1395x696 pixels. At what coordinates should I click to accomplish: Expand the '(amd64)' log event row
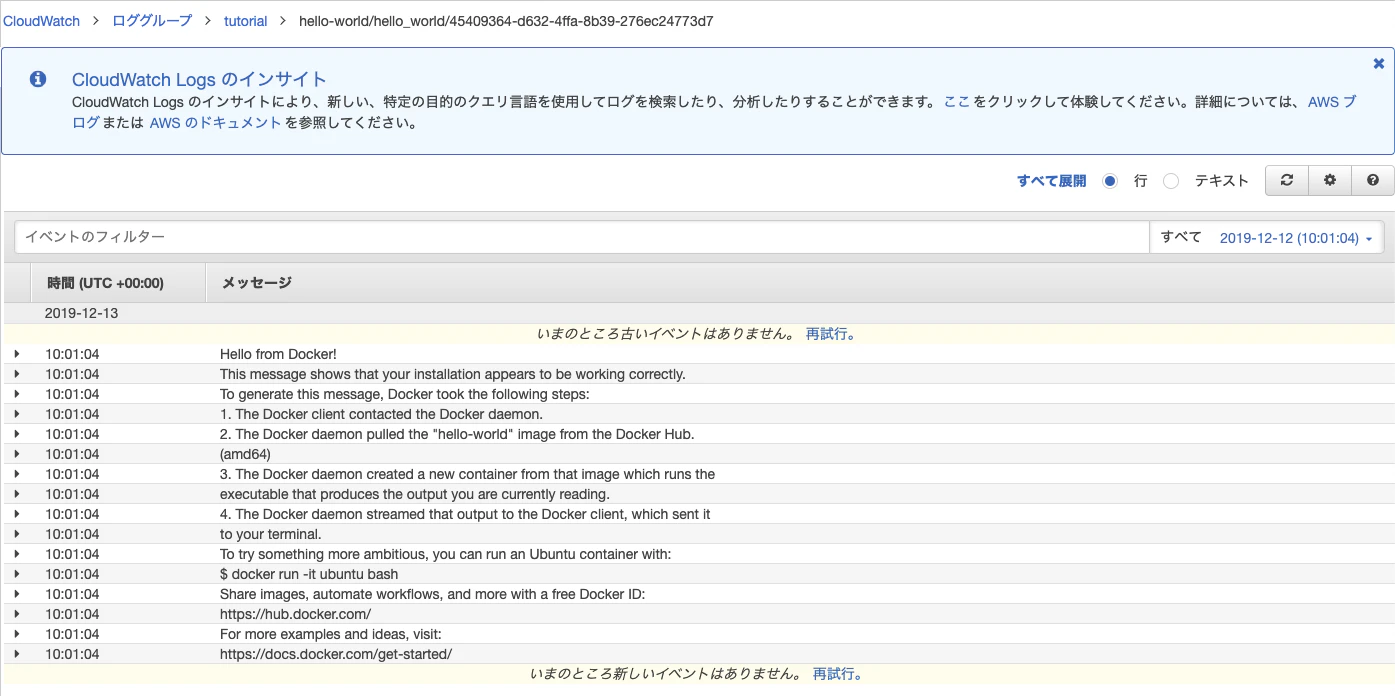pyautogui.click(x=16, y=454)
